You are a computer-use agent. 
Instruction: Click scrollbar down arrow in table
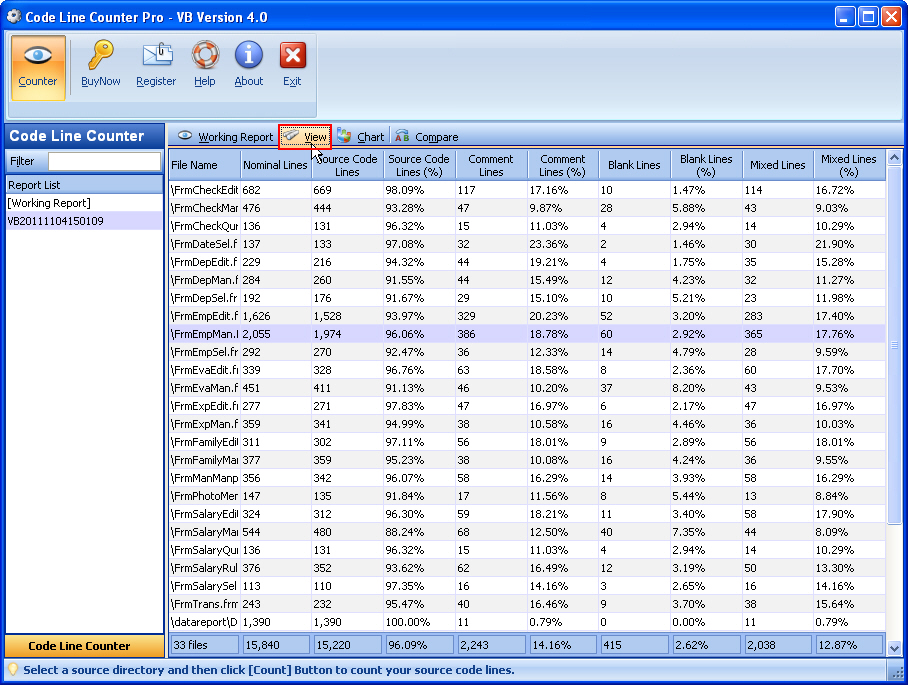coord(894,649)
